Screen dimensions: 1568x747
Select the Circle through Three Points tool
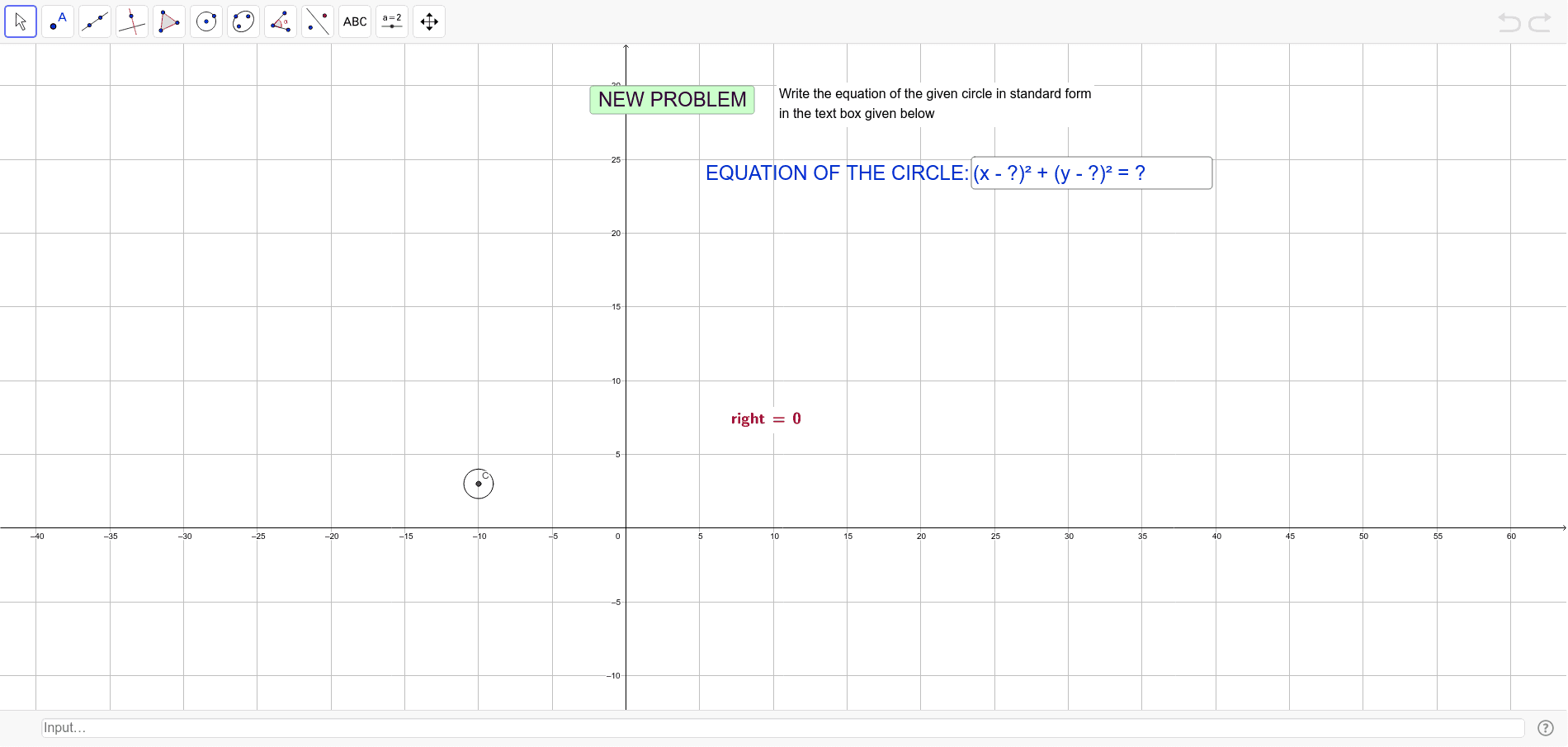click(x=243, y=21)
